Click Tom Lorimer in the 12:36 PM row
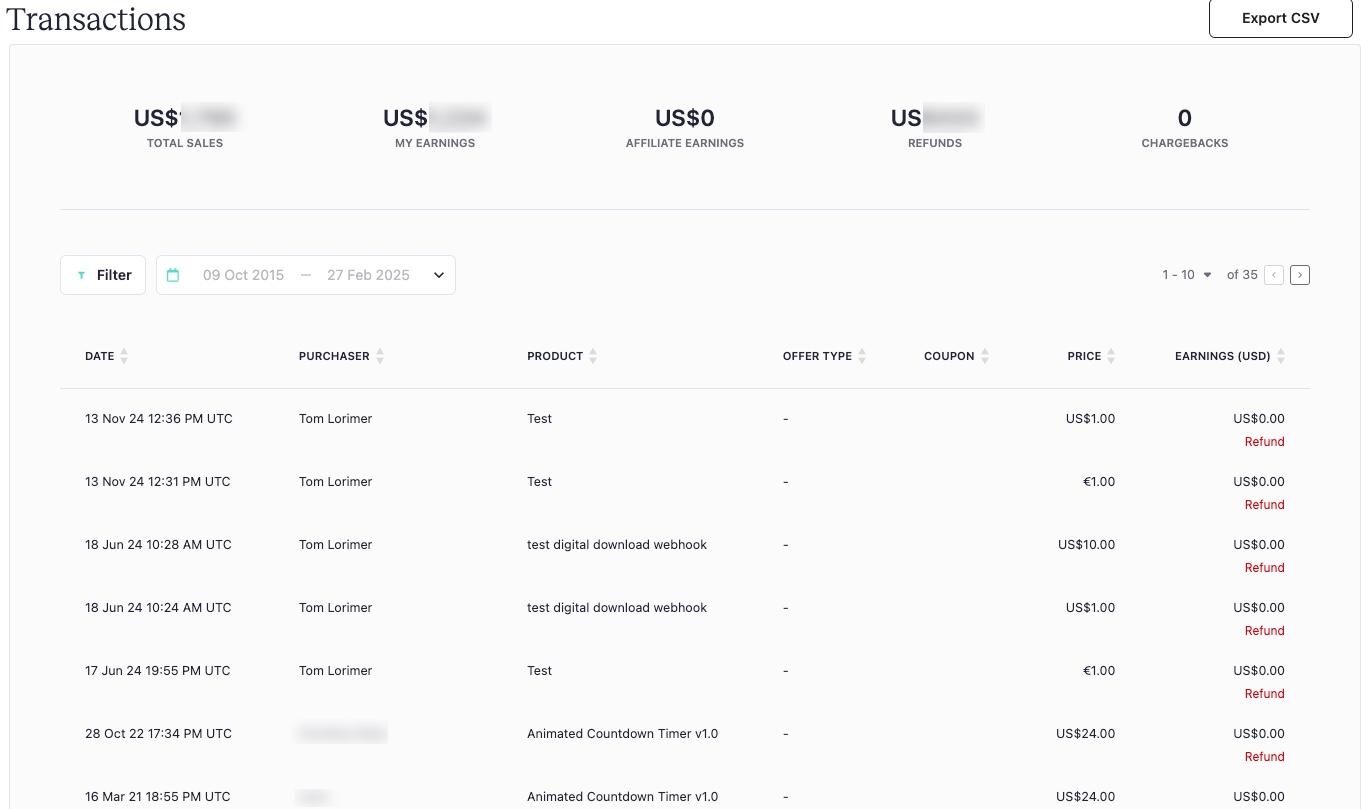The height and width of the screenshot is (809, 1361). (335, 419)
